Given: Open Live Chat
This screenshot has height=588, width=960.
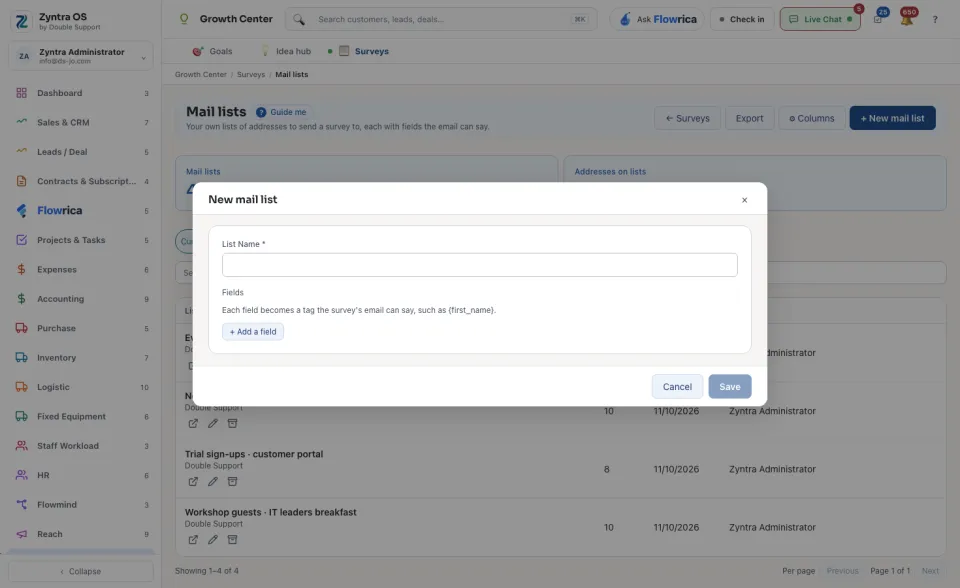Looking at the screenshot, I should [820, 20].
